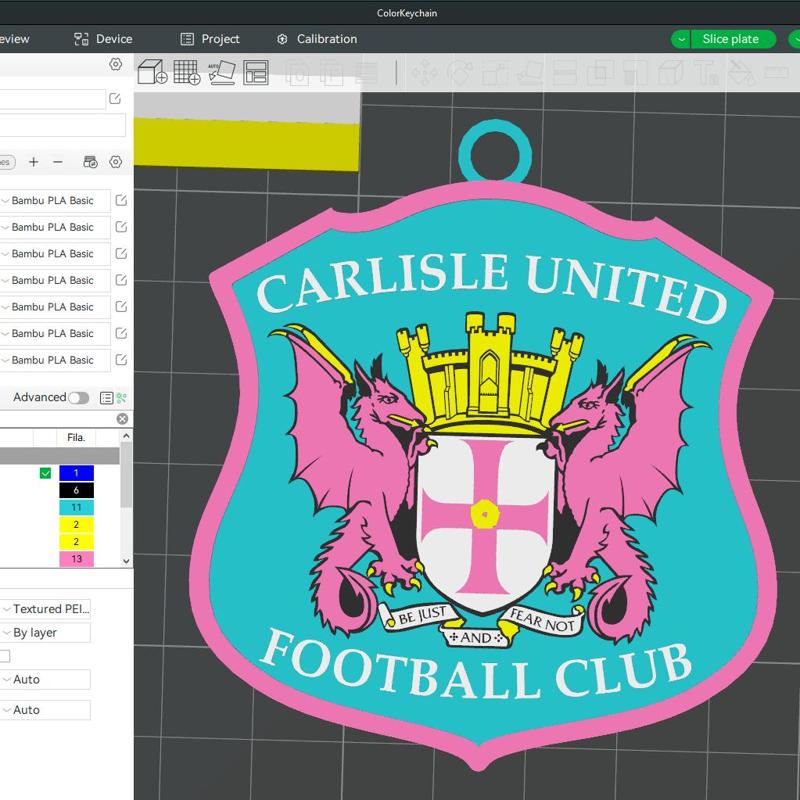Open the first Bambu PLA Basic filament dropdown

point(50,201)
